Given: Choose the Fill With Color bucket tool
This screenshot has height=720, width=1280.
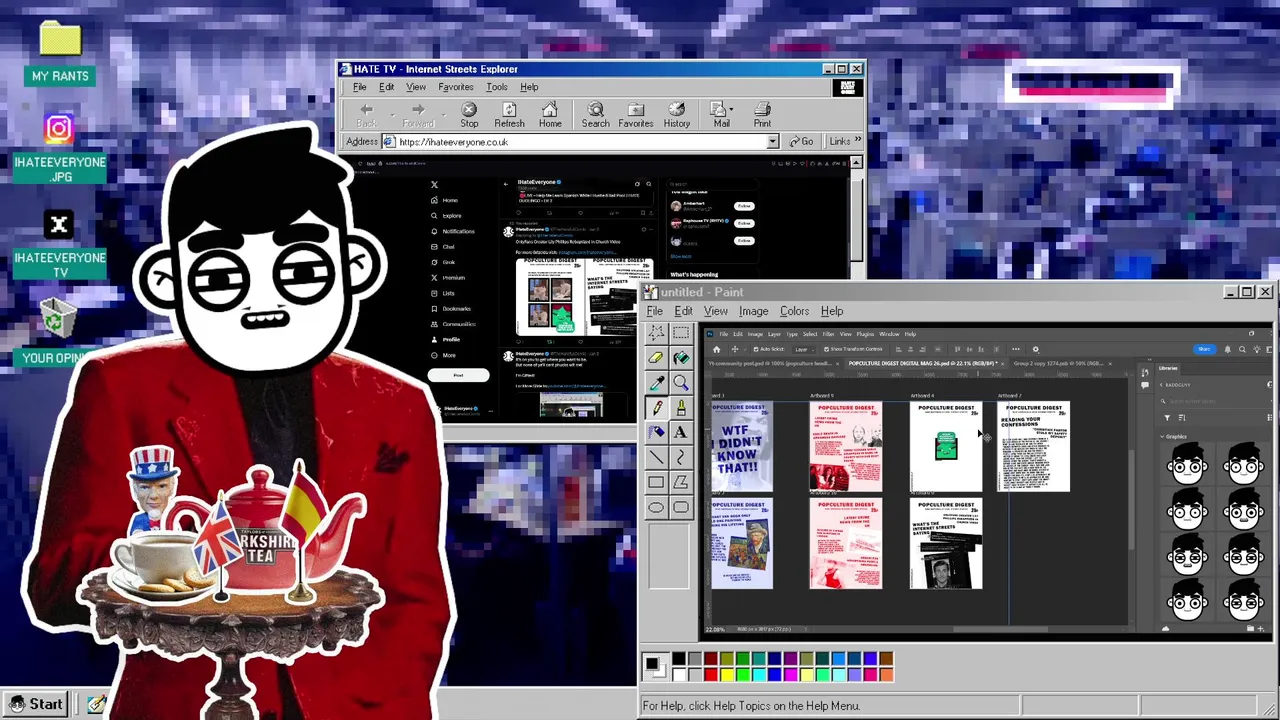Looking at the screenshot, I should (681, 358).
